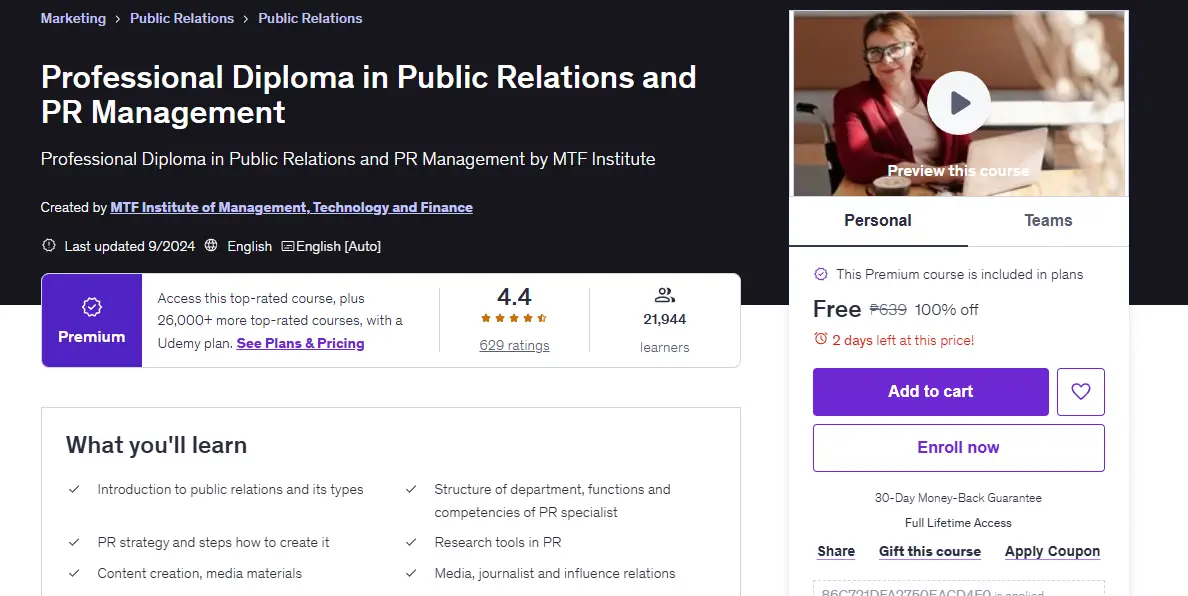The image size is (1188, 596).
Task: Click the alarm clock icon beside 2 days left
Action: [821, 339]
